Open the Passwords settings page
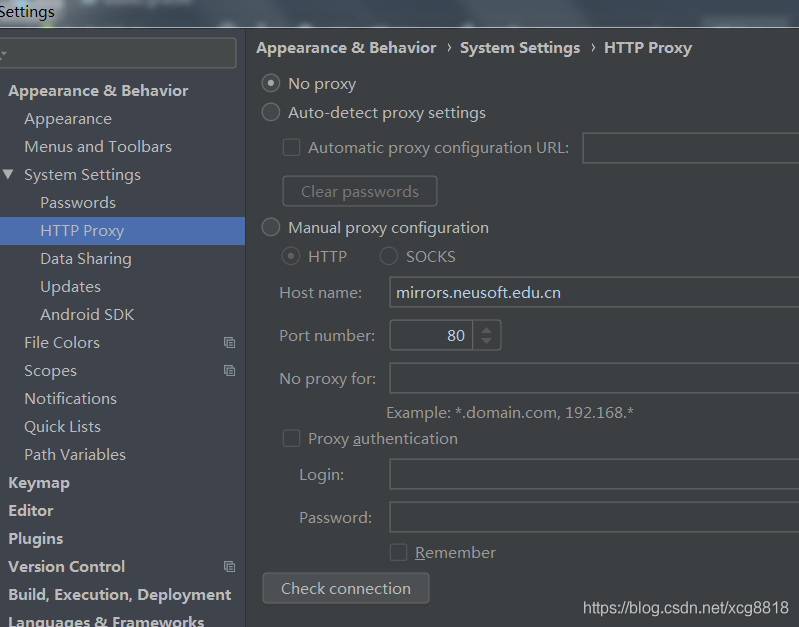Viewport: 799px width, 627px height. point(78,203)
